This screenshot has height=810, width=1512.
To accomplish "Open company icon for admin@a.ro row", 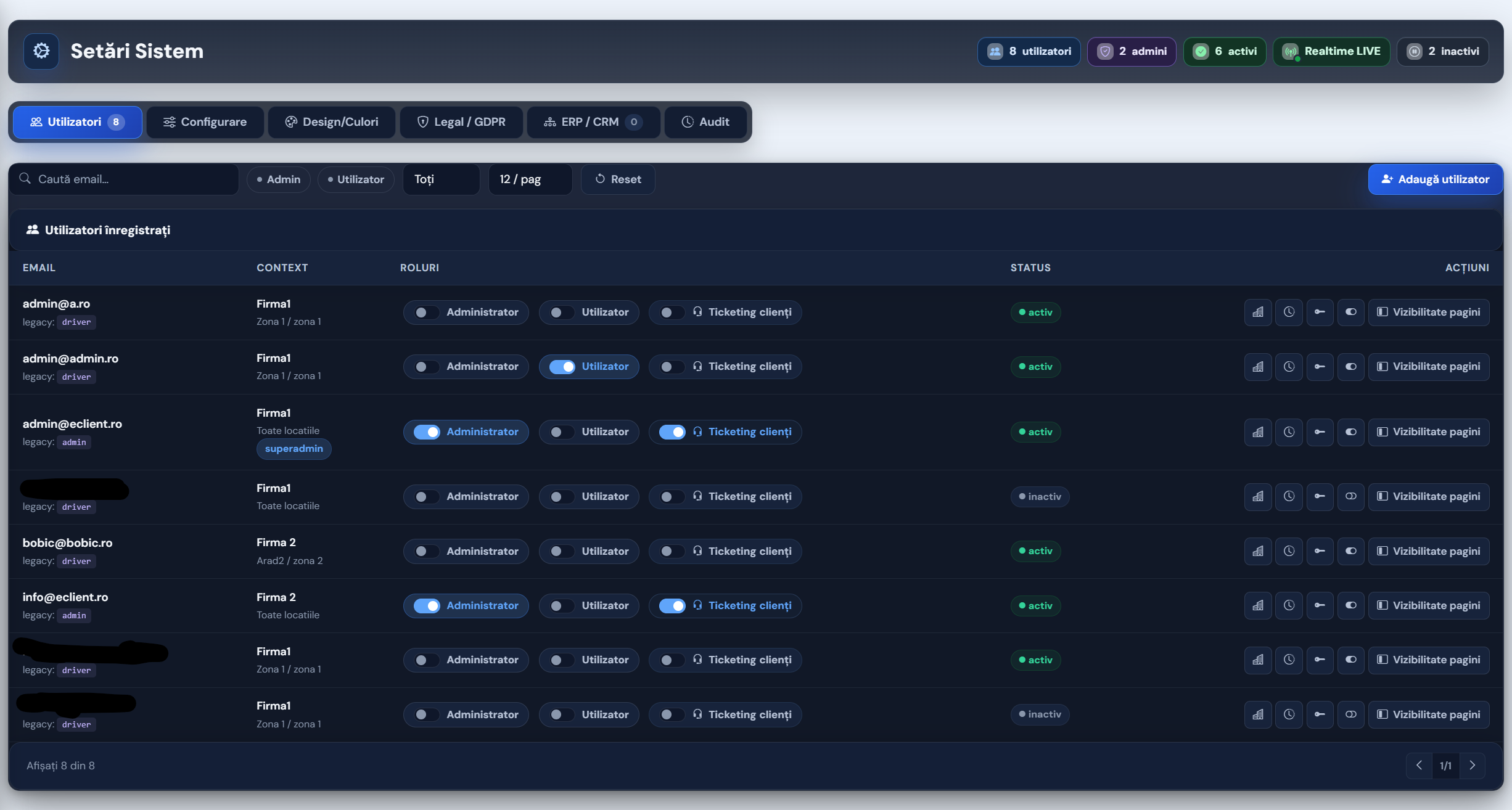I will click(x=1258, y=312).
